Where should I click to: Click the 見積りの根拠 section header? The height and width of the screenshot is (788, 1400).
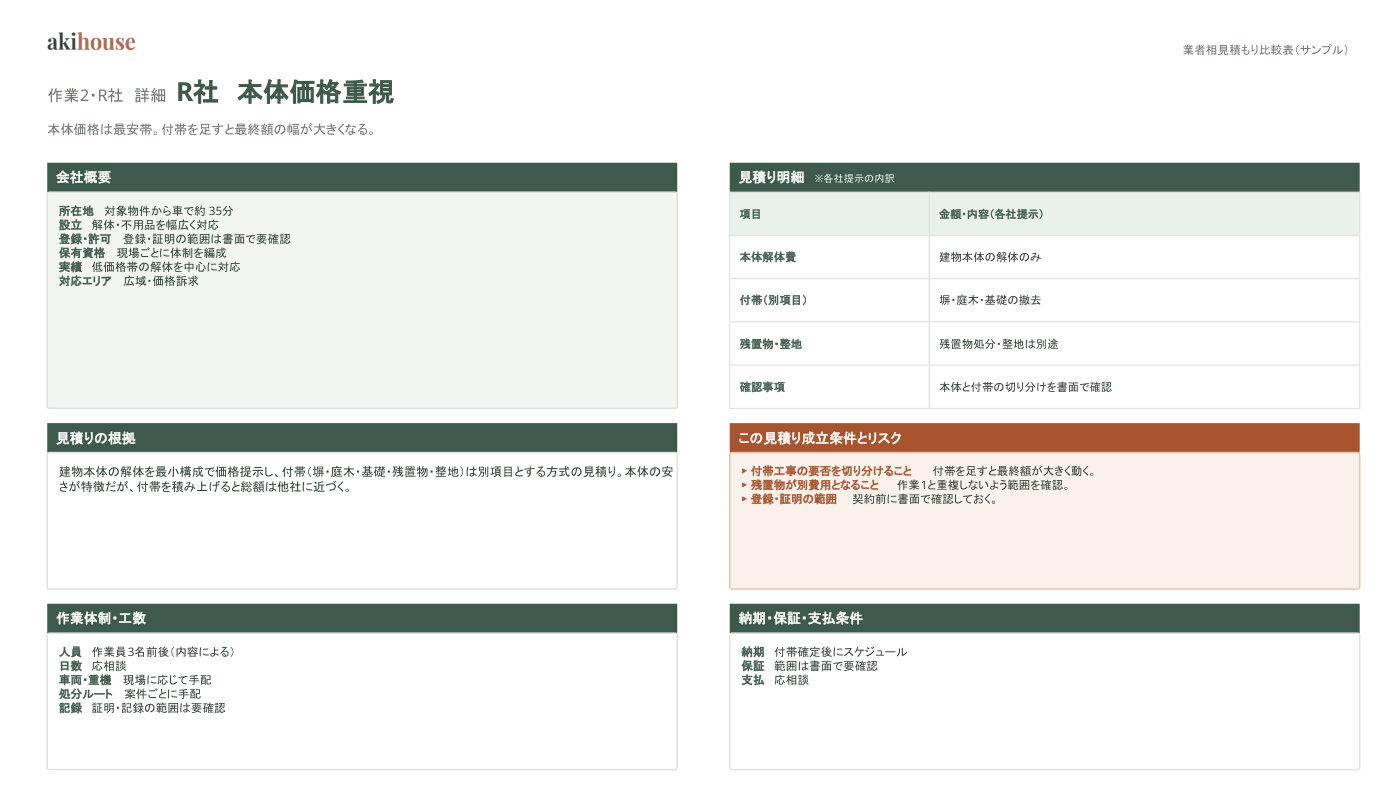coord(362,438)
